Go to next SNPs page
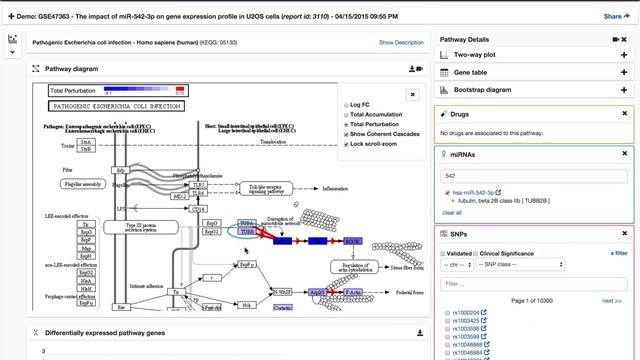 [612, 301]
